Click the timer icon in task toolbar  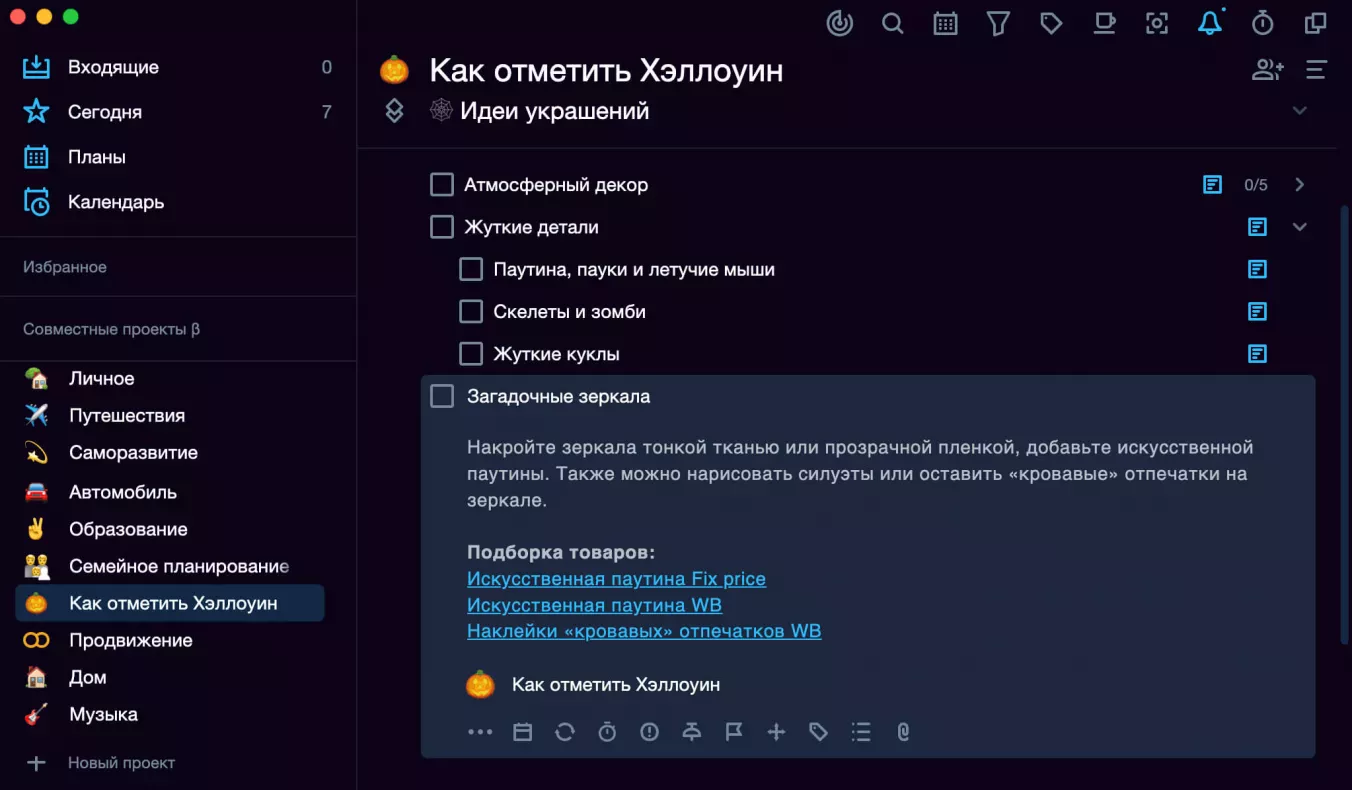point(607,732)
